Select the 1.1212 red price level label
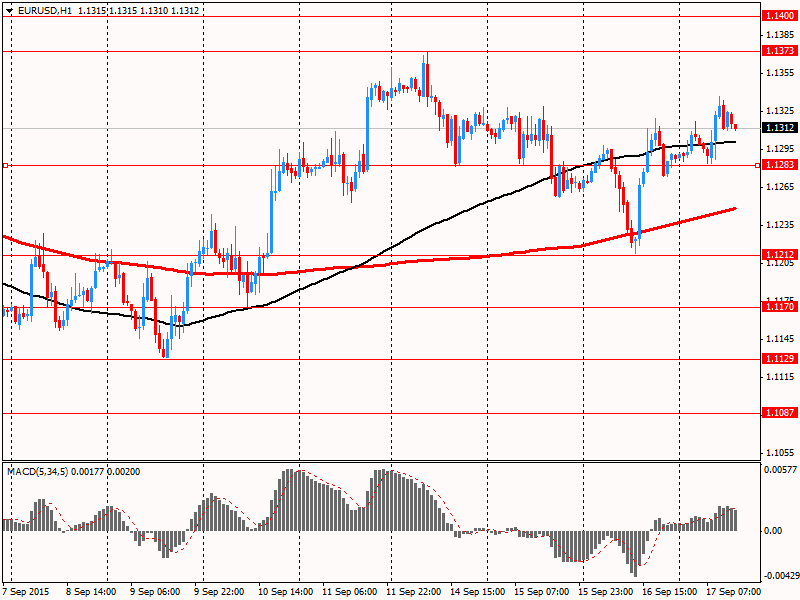 pos(779,254)
